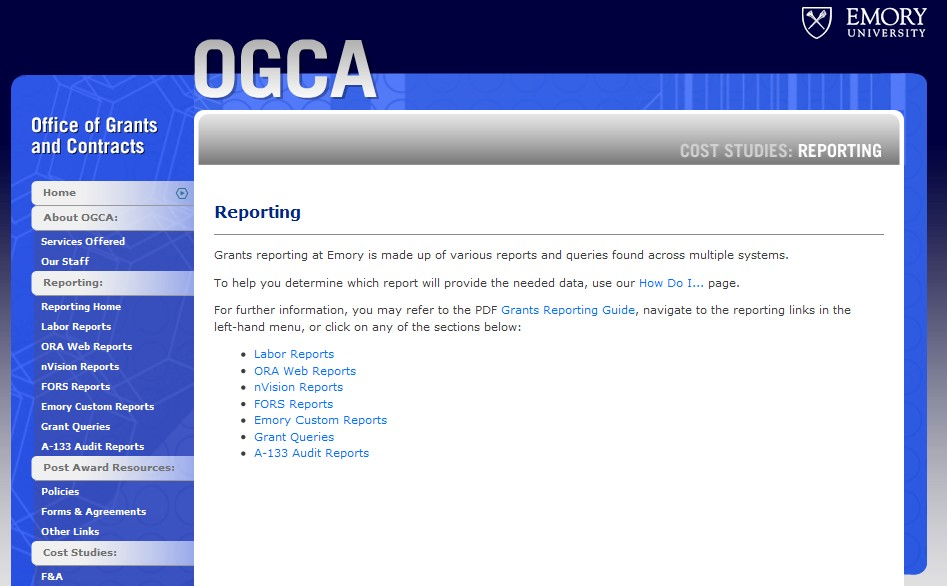Select the Cost Studies sidebar header

112,553
